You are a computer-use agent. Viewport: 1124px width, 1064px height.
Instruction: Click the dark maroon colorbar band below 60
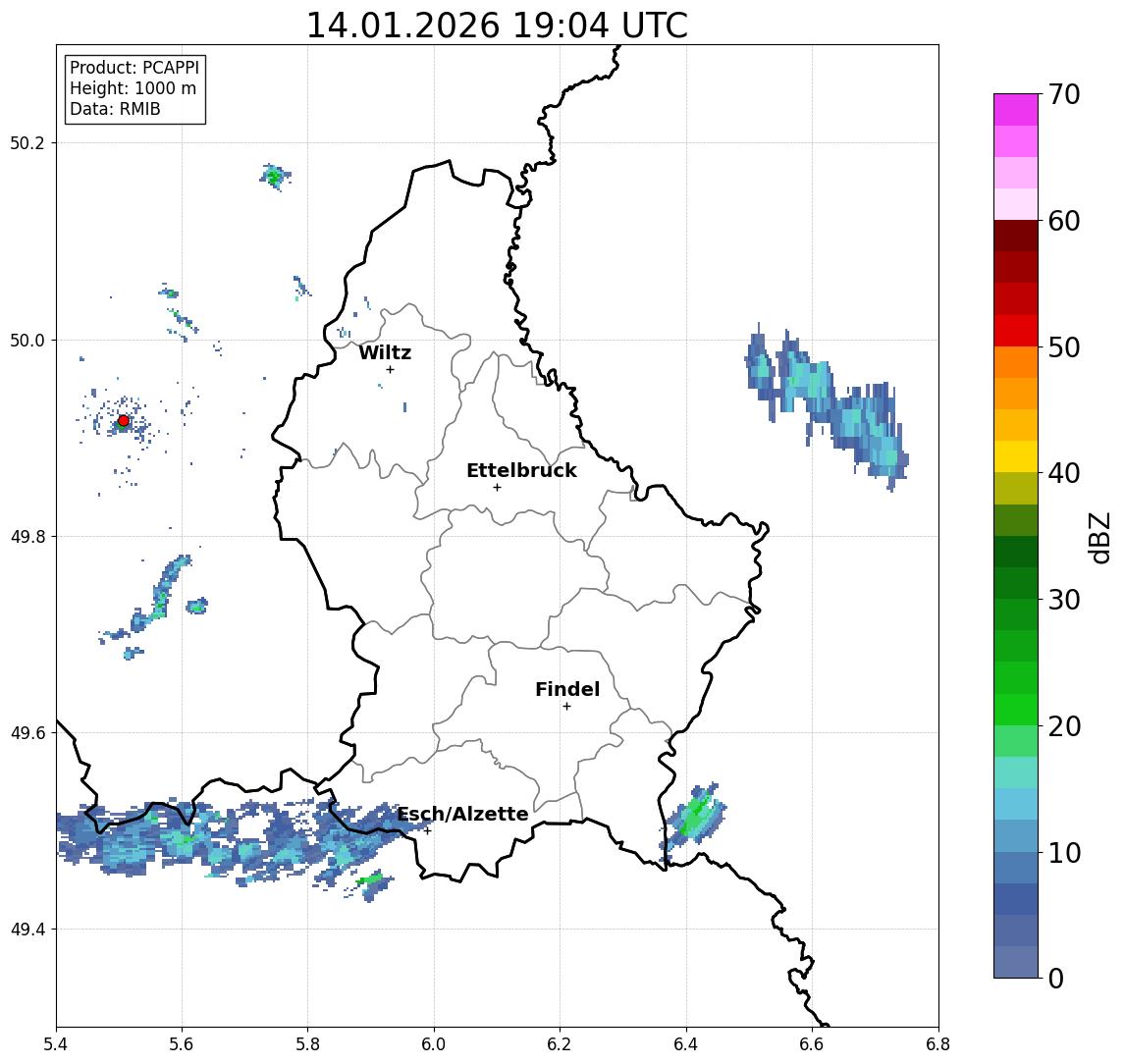[1016, 236]
